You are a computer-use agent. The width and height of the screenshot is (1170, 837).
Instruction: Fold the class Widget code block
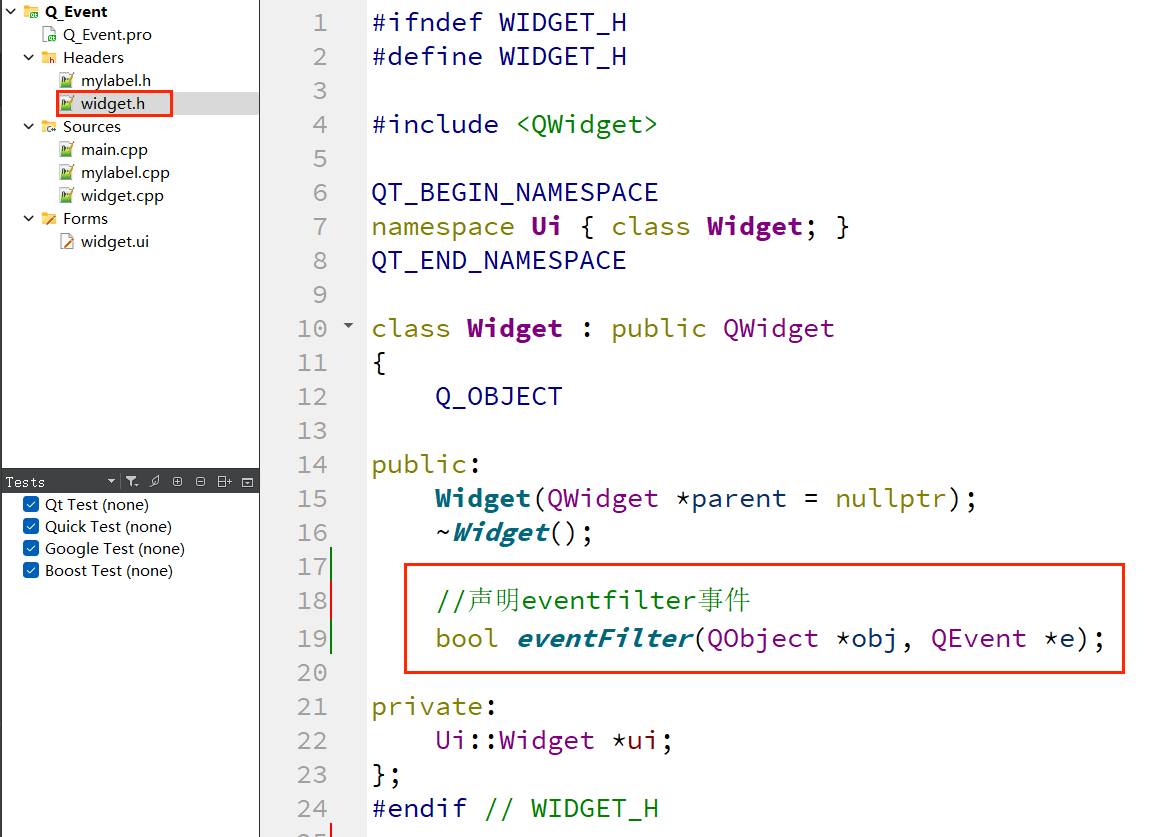pos(348,326)
